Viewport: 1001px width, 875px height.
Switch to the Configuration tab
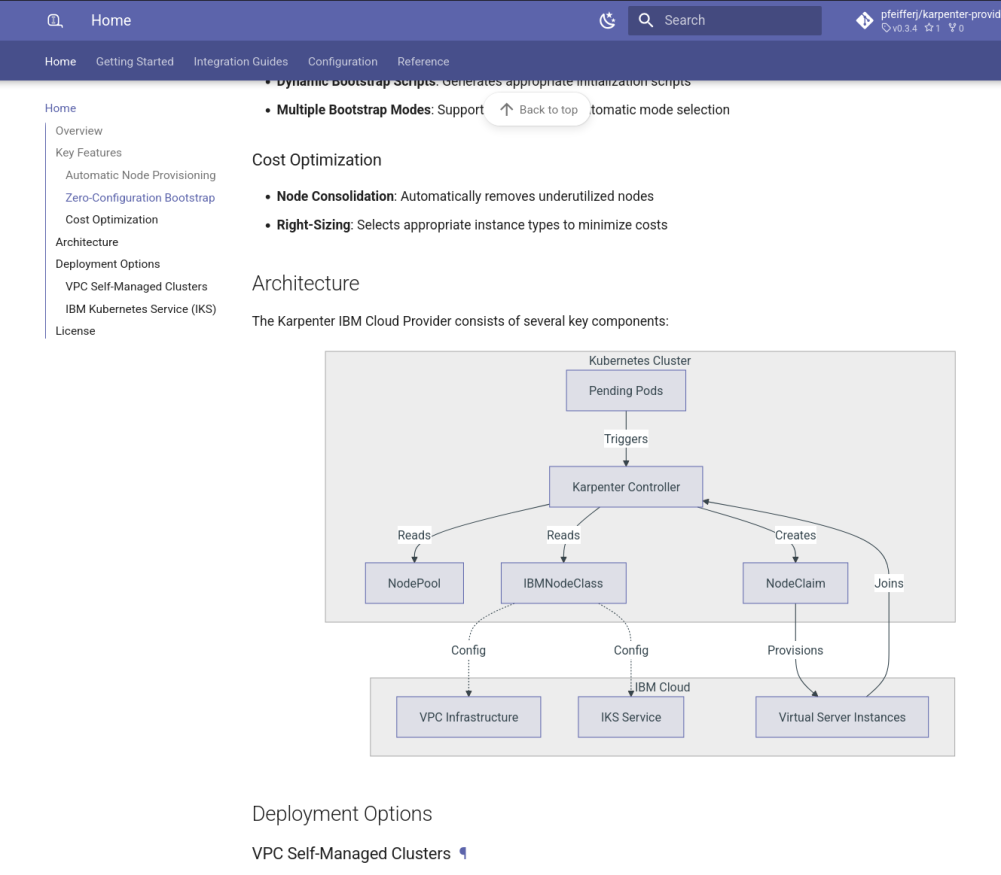(x=342, y=62)
